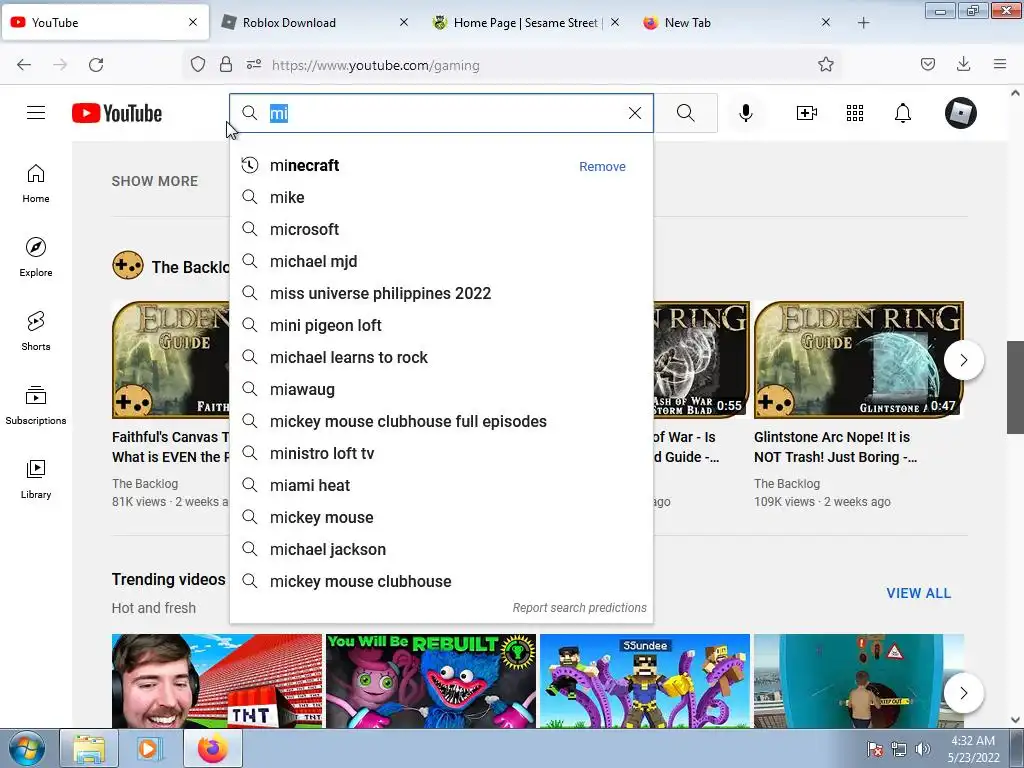Open You Will Be Rebuilt thumbnail
This screenshot has width=1024, height=768.
pyautogui.click(x=431, y=681)
